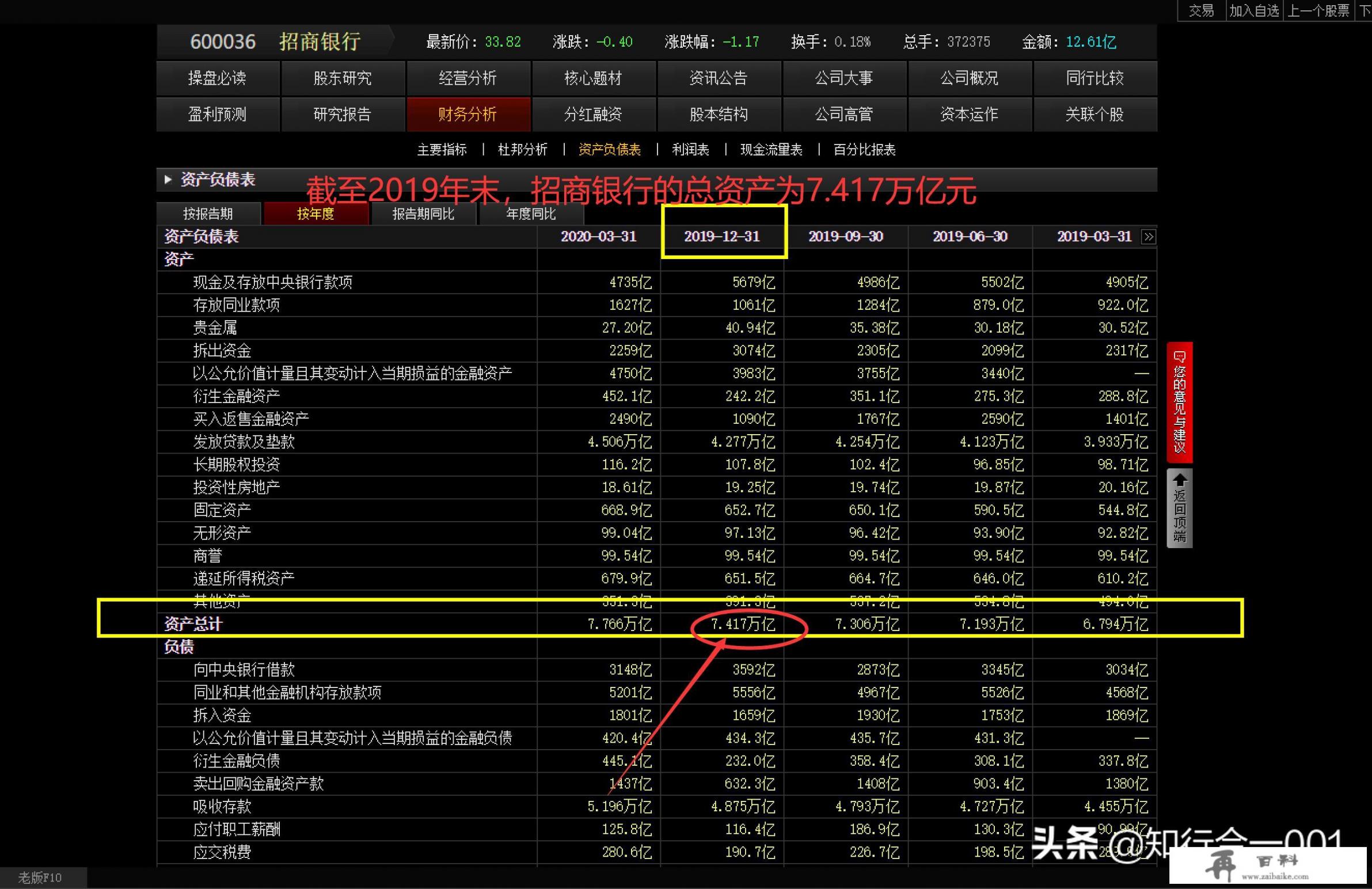Click the 交易 button at top
The image size is (1372, 889).
1202,10
